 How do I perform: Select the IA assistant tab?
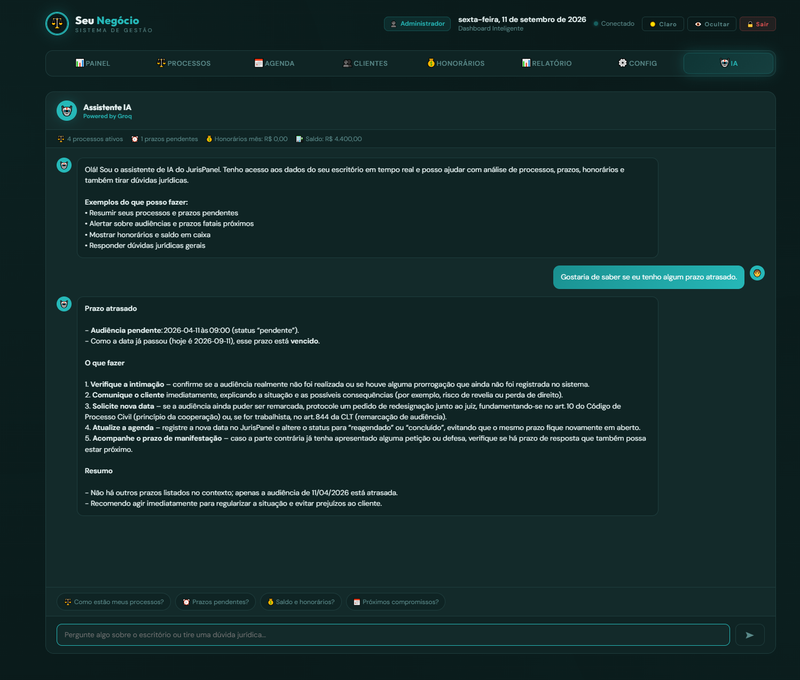729,63
